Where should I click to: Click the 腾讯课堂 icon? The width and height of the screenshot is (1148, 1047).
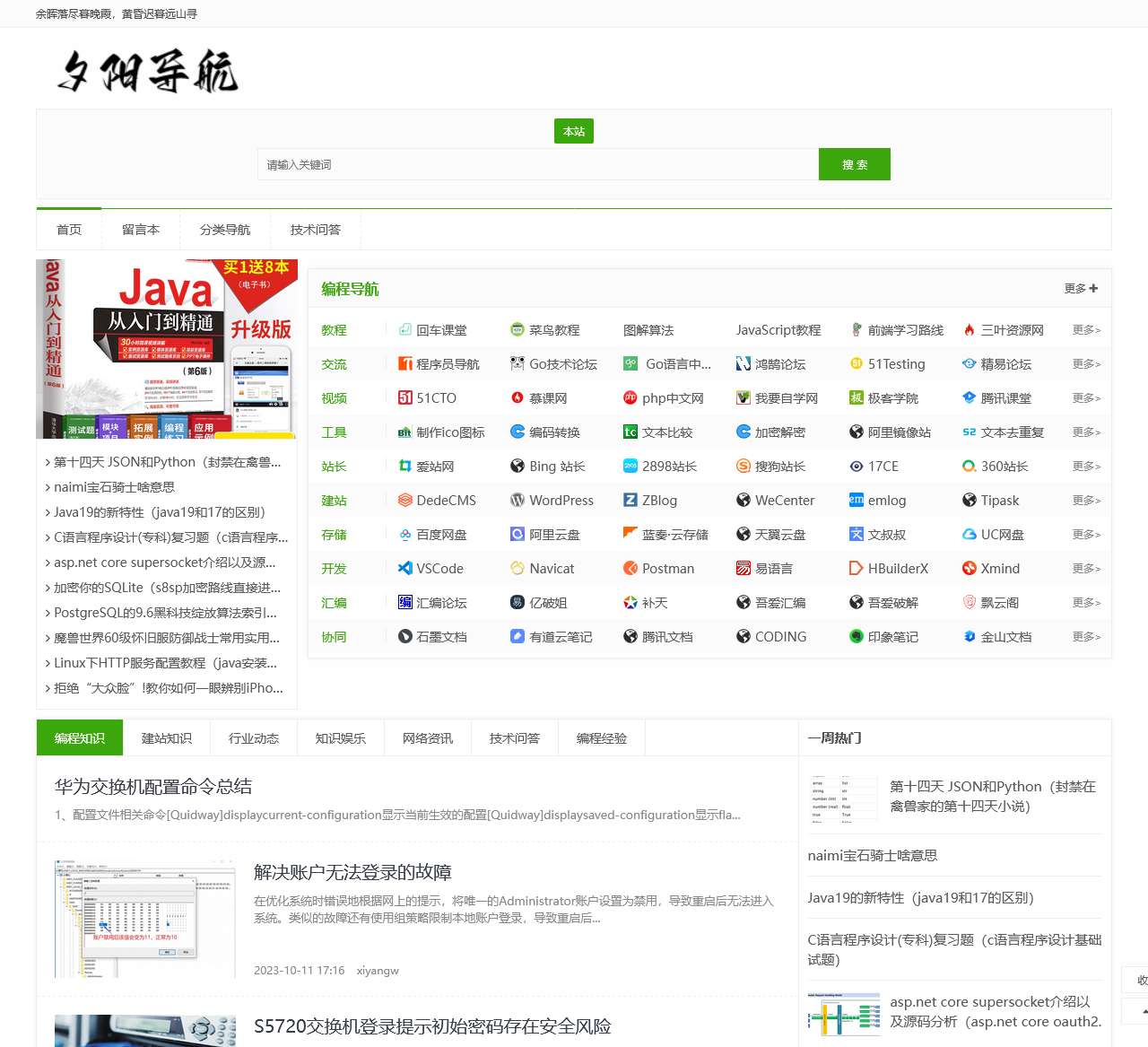tap(970, 398)
